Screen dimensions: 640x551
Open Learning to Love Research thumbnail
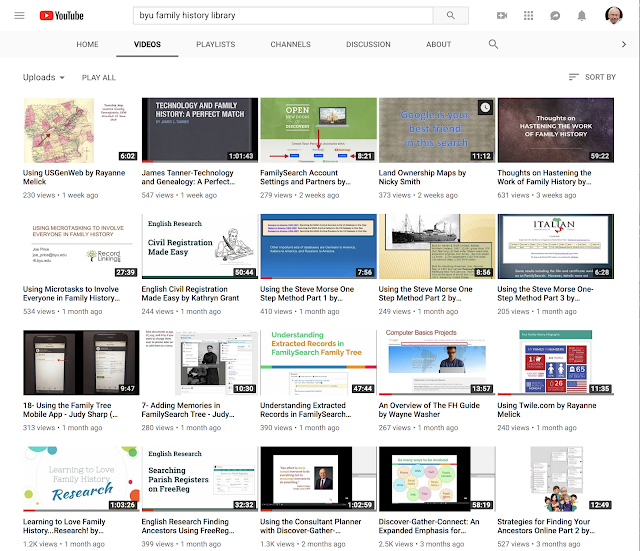click(81, 479)
